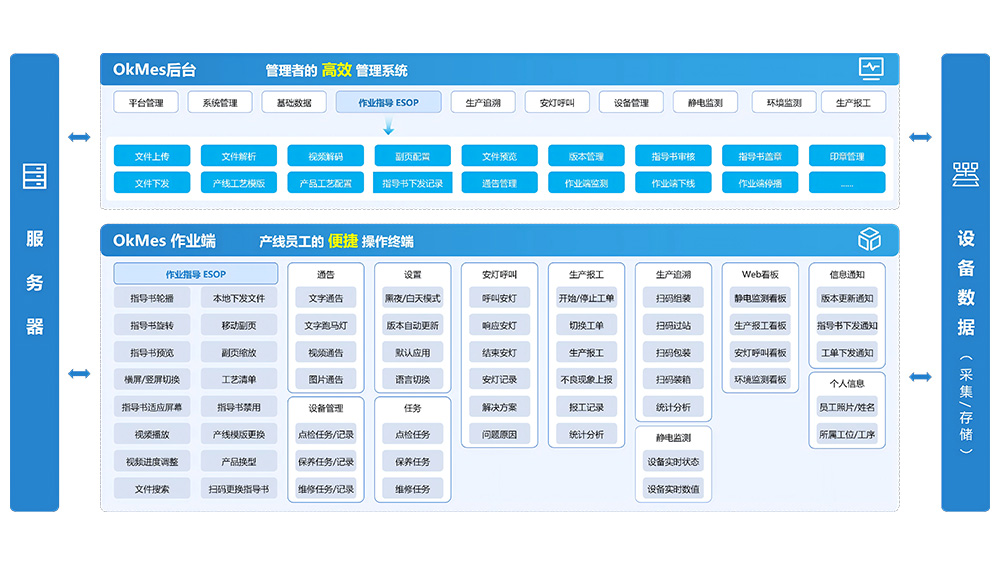This screenshot has height=565, width=1000.
Task: Click 所属工位/工序
Action: pos(847,434)
